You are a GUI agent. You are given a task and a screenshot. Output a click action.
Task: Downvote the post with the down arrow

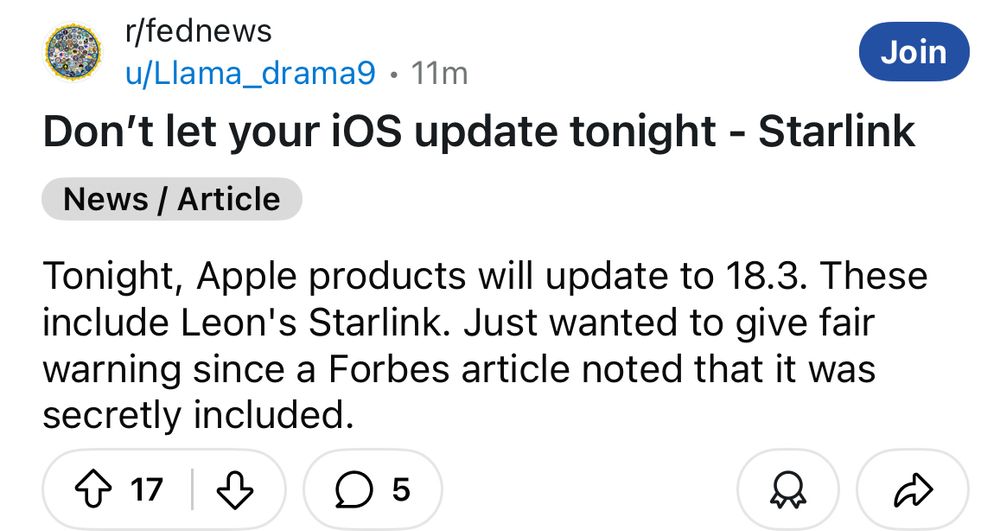tap(235, 490)
